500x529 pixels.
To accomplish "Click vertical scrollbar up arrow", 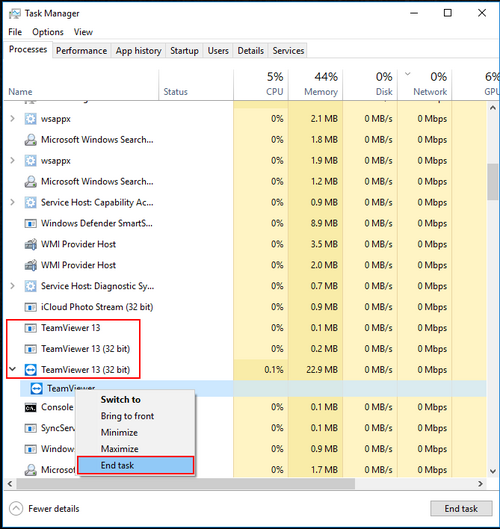I will pos(493,108).
